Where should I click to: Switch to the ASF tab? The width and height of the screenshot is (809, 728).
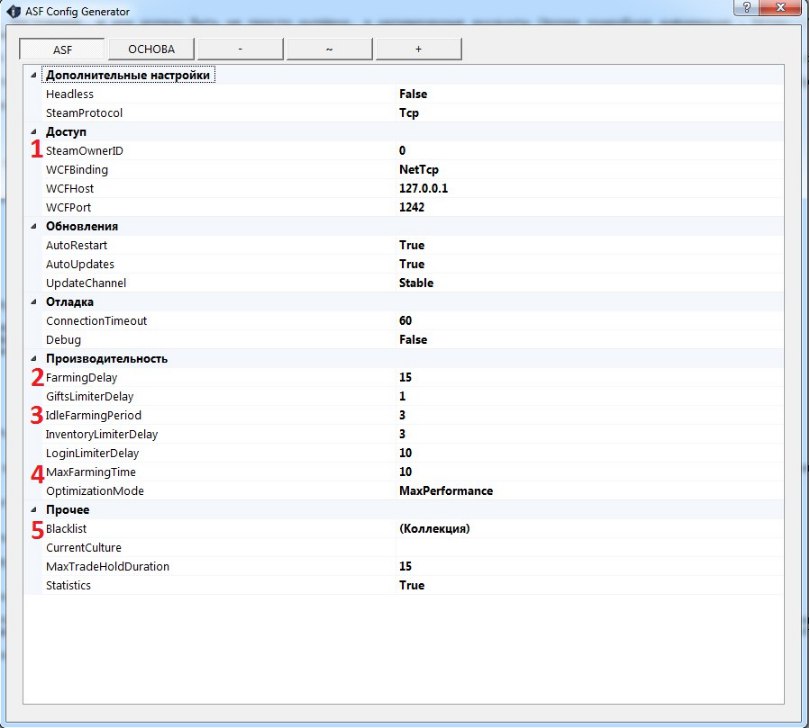click(x=62, y=50)
